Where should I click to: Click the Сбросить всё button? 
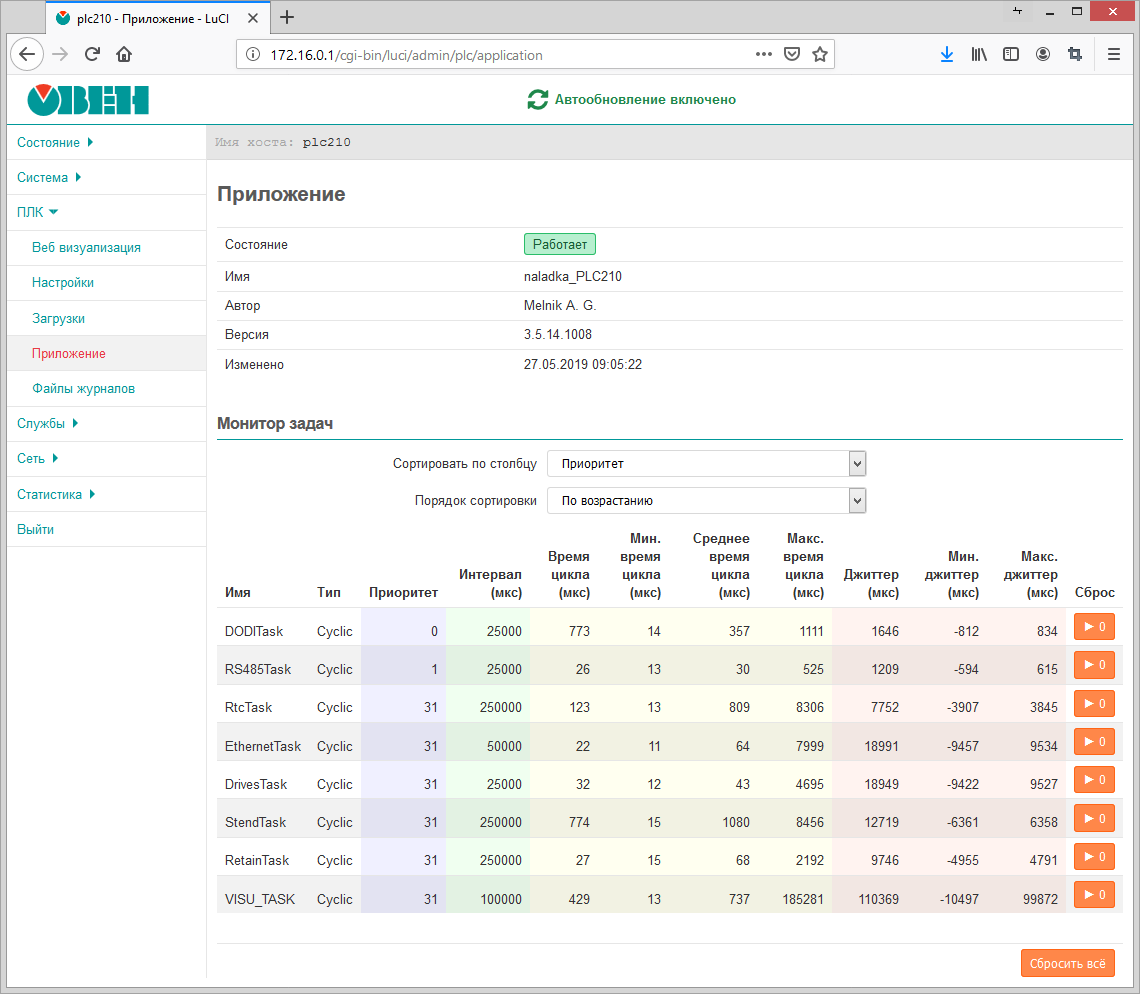click(1067, 964)
